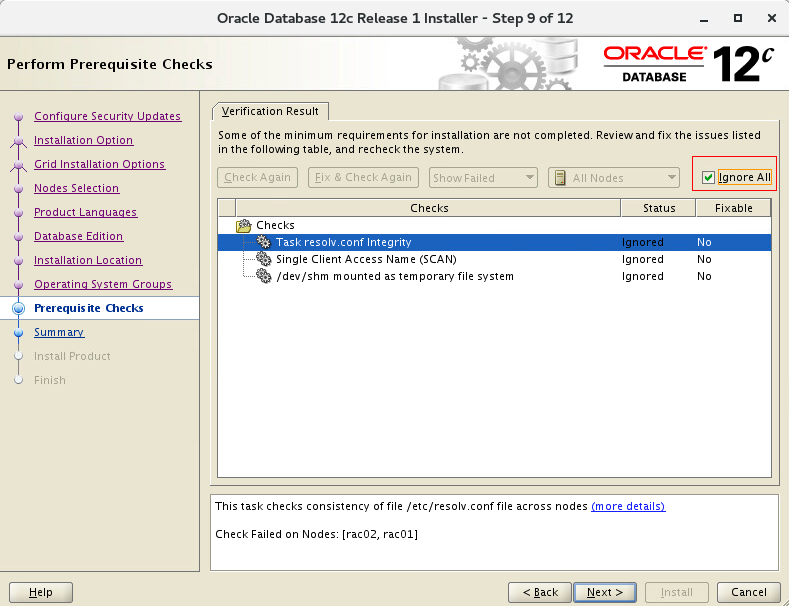This screenshot has height=606, width=789.
Task: Click the Check Again button
Action: click(x=258, y=177)
